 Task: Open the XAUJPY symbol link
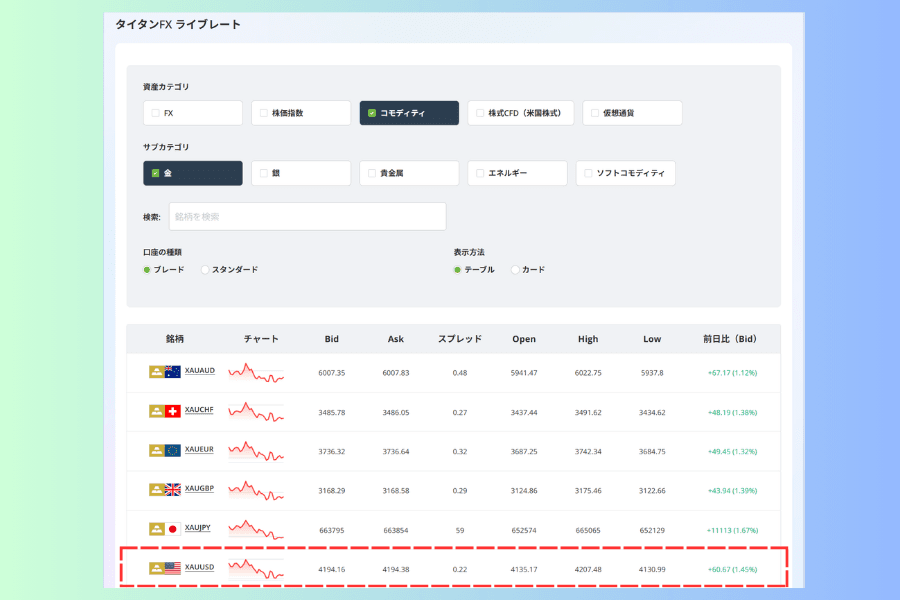tap(197, 528)
